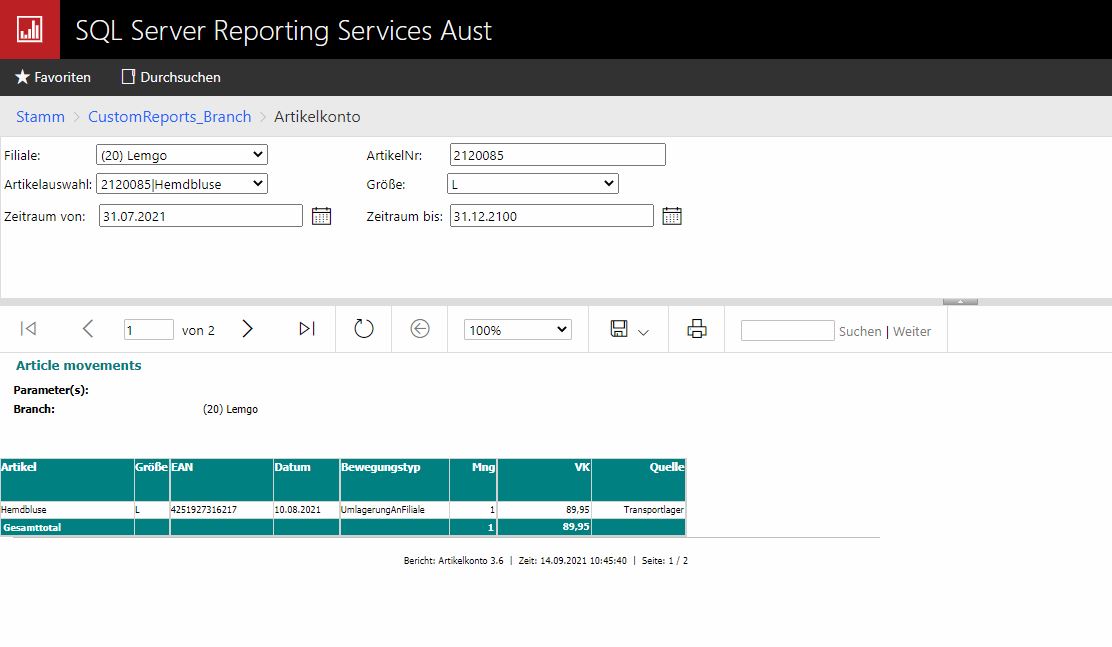
Task: Jump to last report page
Action: 307,329
